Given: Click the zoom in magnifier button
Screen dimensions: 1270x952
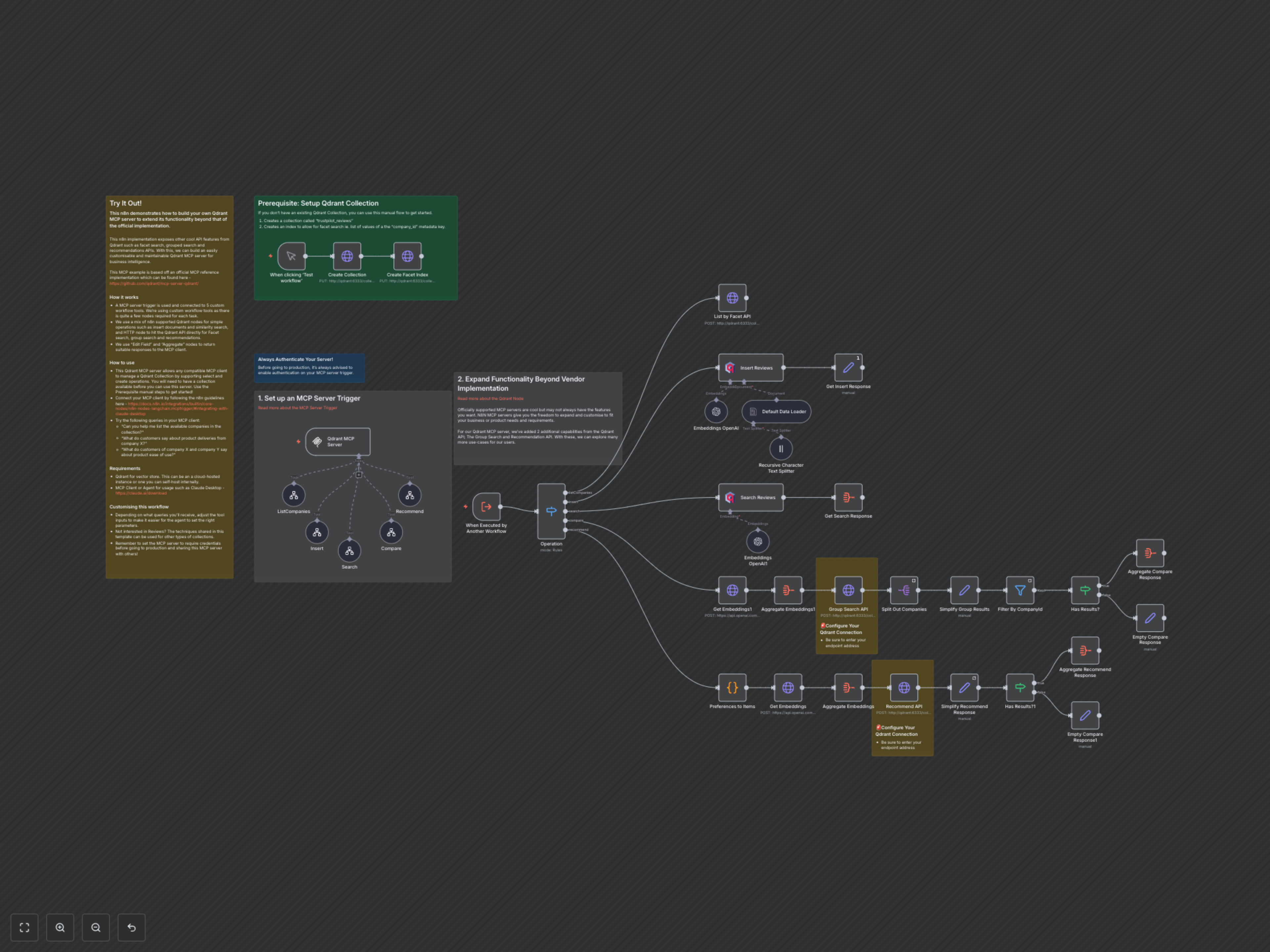Looking at the screenshot, I should (60, 927).
